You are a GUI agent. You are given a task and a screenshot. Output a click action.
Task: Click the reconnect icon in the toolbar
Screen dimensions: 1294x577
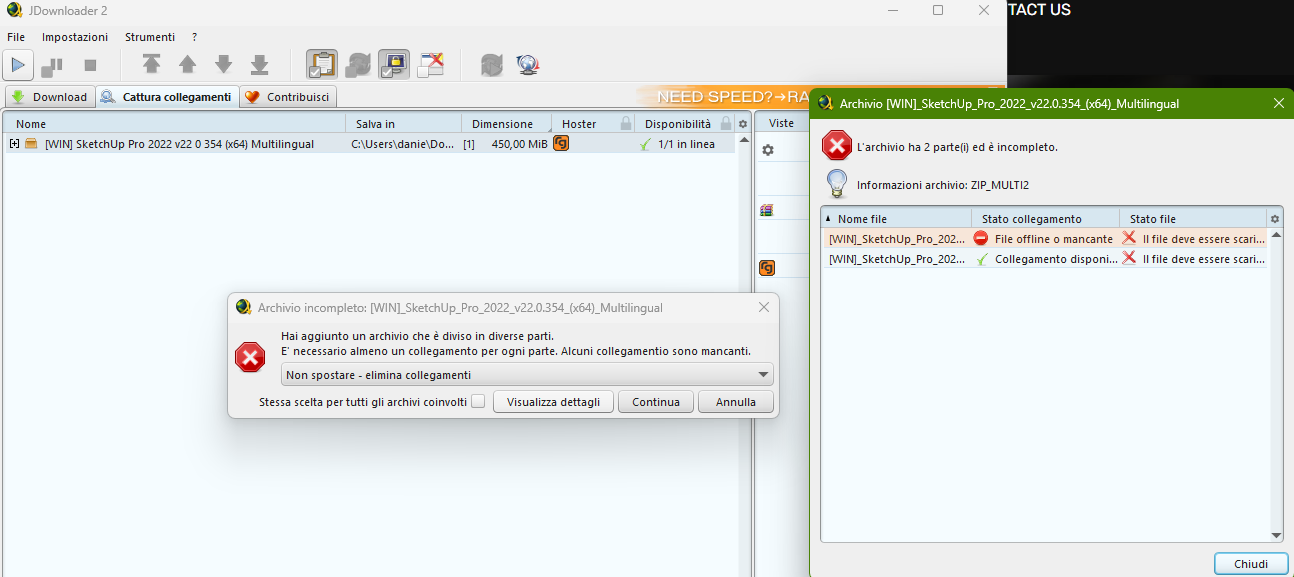click(491, 65)
